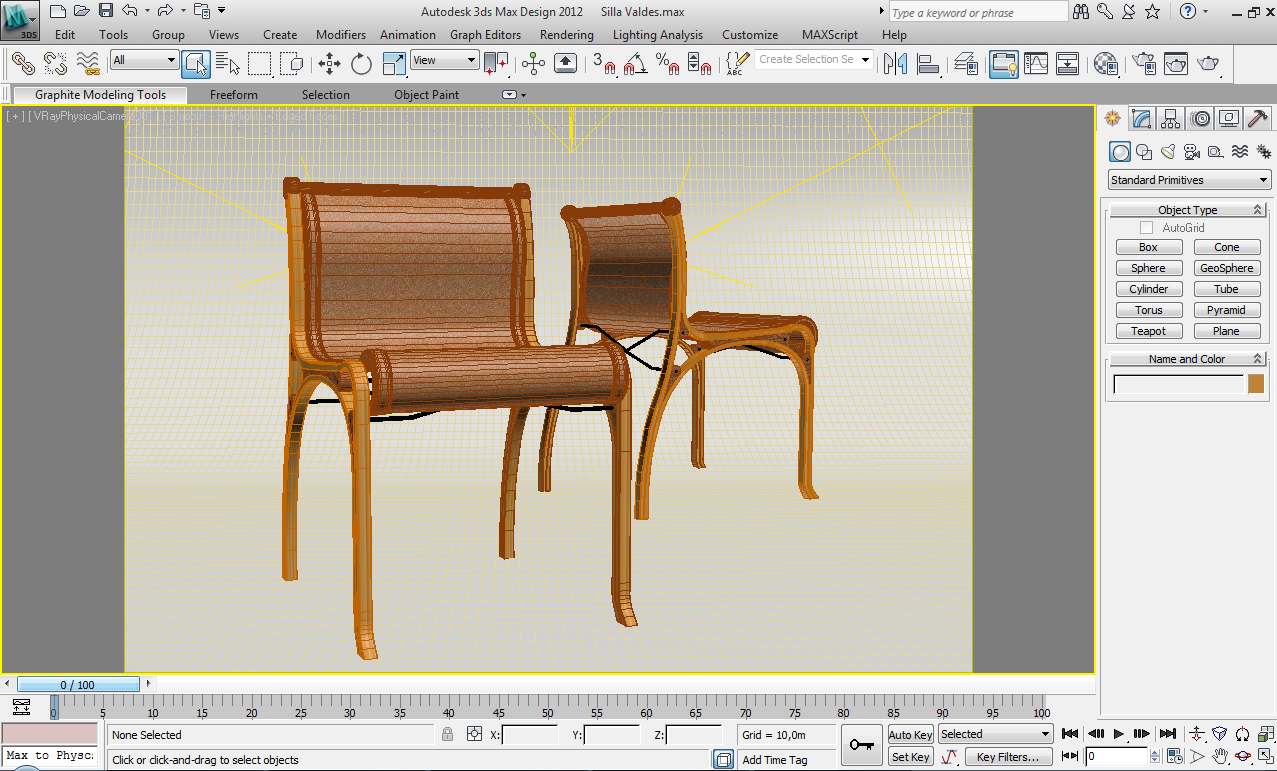This screenshot has height=771, width=1277.
Task: Open the Render Setup icon
Action: [x=1143, y=64]
